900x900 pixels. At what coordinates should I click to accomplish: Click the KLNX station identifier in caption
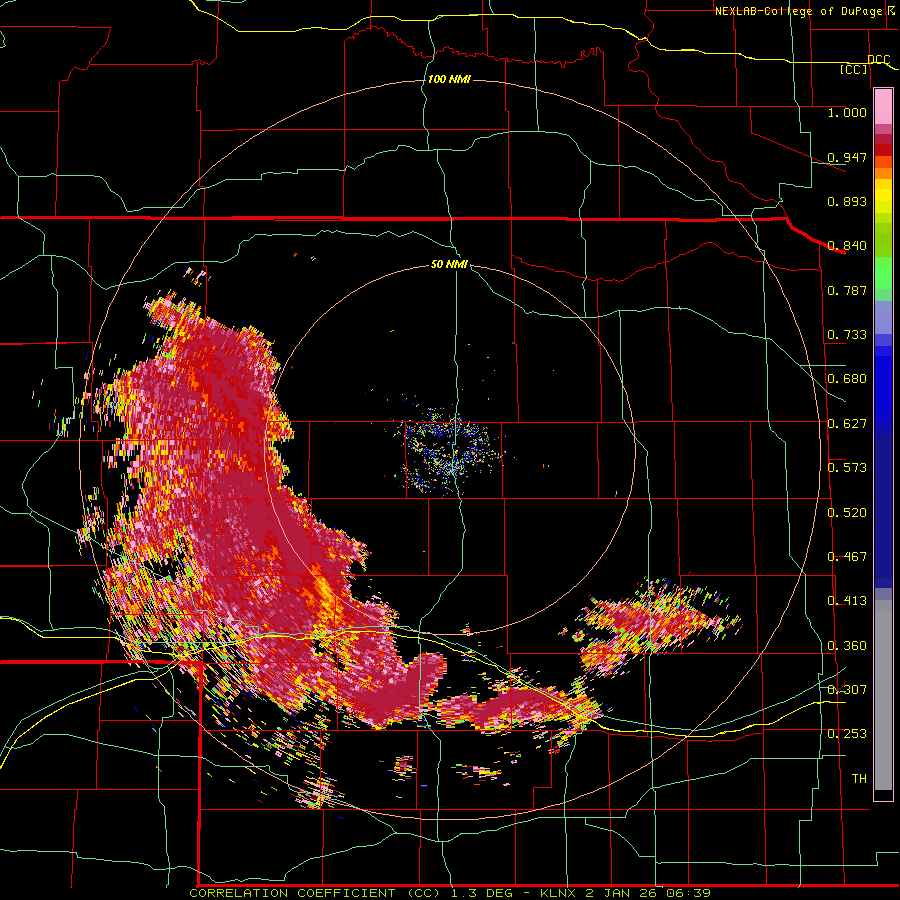[x=560, y=893]
